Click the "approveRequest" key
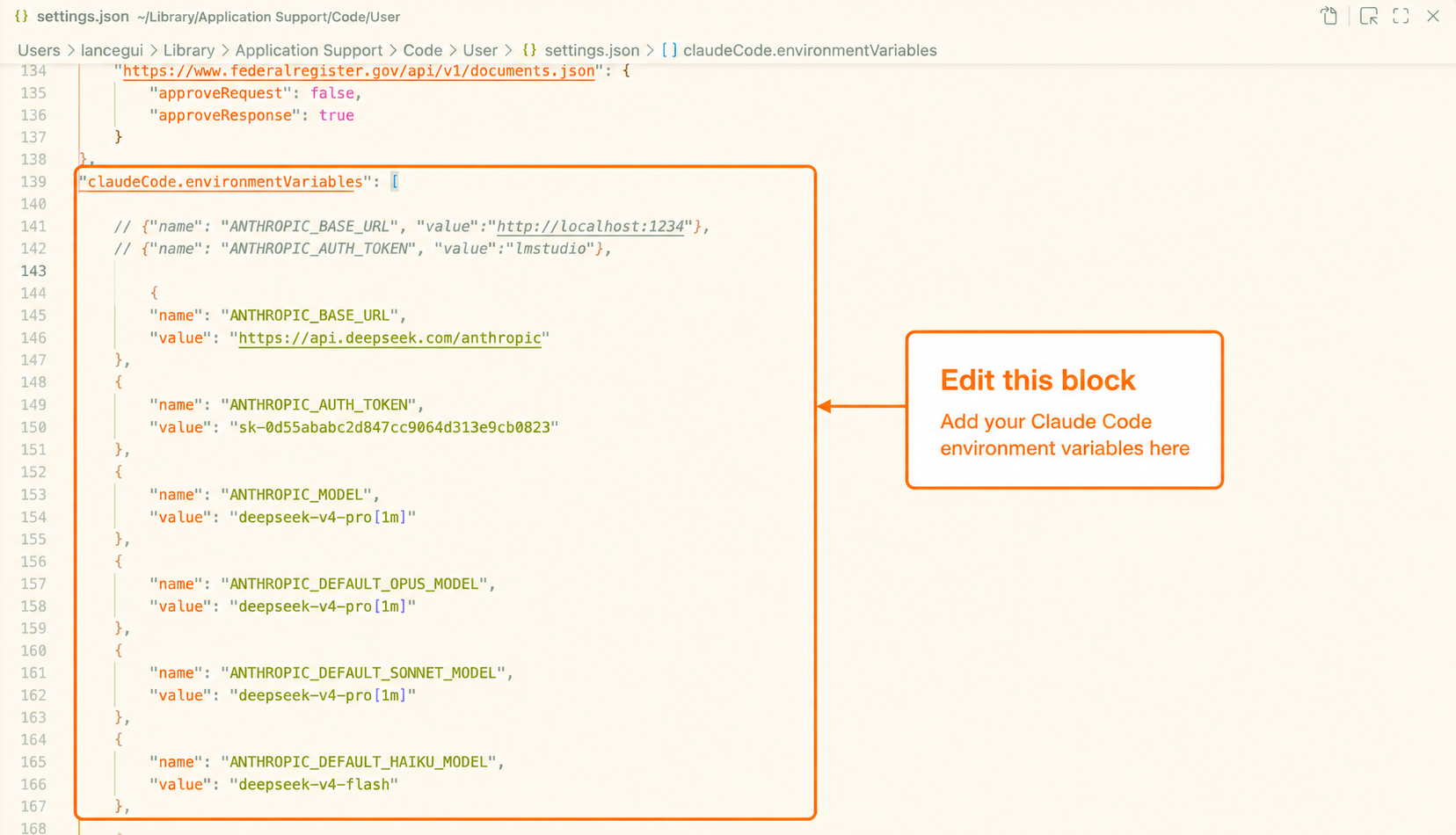Image resolution: width=1456 pixels, height=835 pixels. click(221, 93)
